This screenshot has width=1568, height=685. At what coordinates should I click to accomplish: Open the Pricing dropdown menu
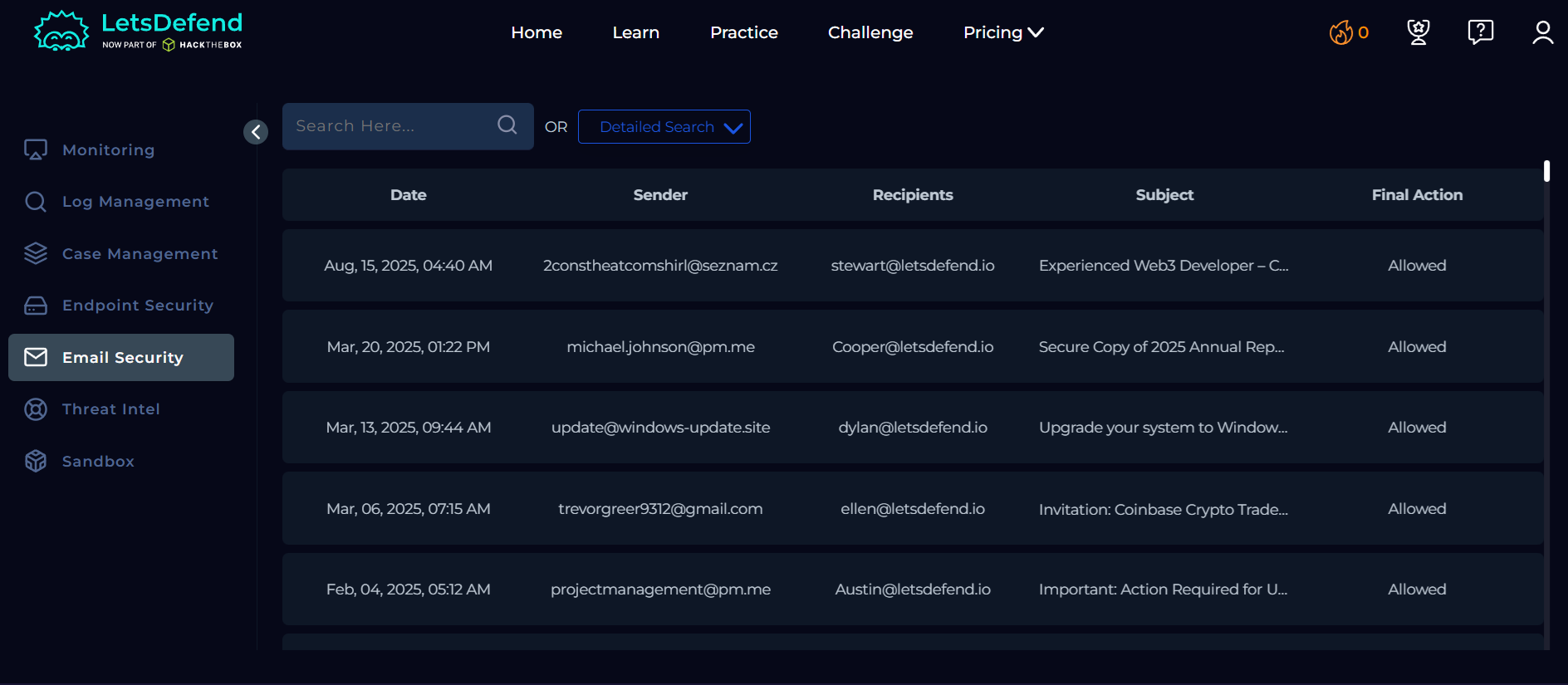1002,32
